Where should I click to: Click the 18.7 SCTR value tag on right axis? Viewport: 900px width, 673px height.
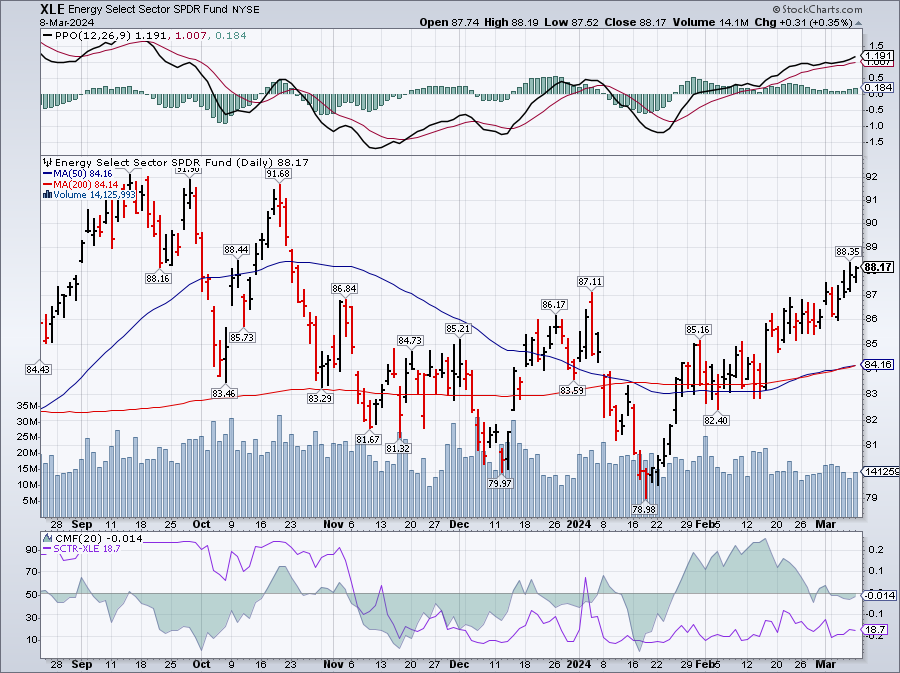tap(877, 630)
